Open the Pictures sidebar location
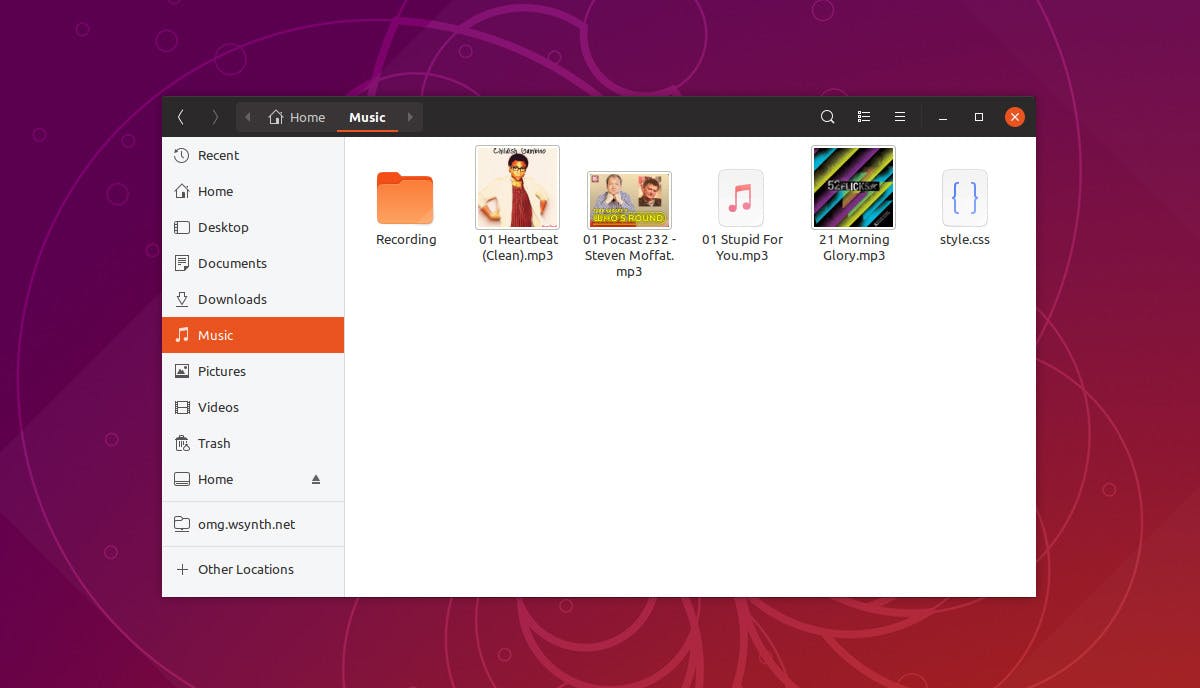 (x=220, y=371)
